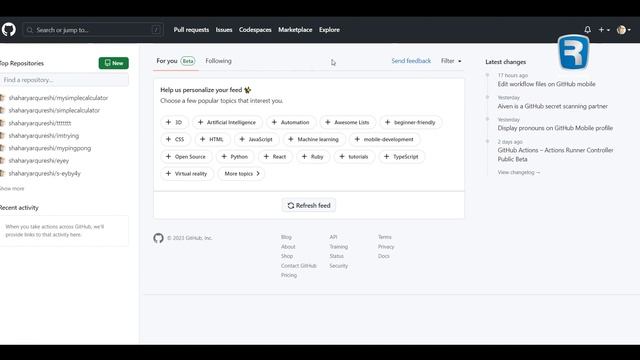Screen dimensions: 640x360
Task: Add the Automation topic
Action: tap(291, 122)
